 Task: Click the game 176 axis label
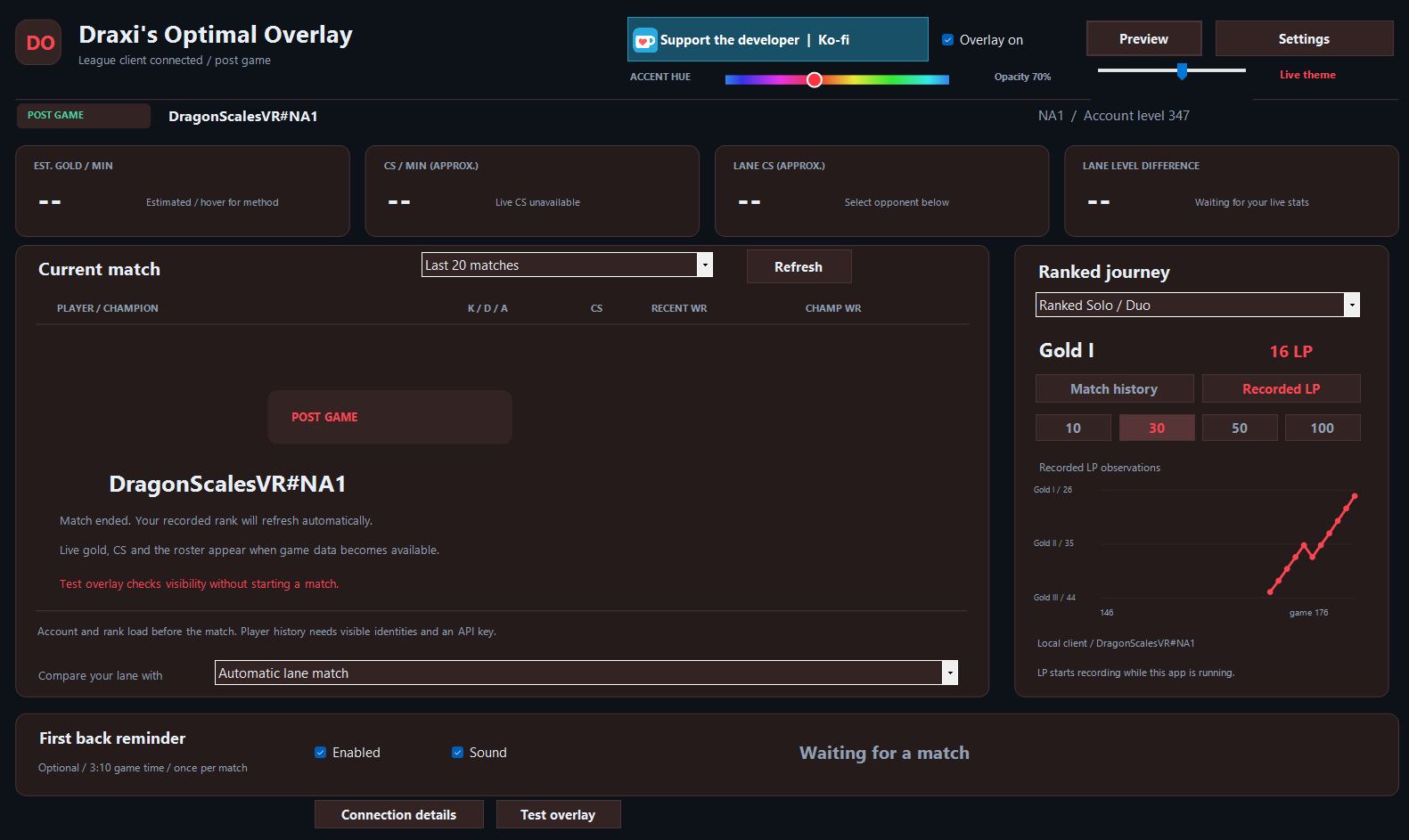(1308, 612)
